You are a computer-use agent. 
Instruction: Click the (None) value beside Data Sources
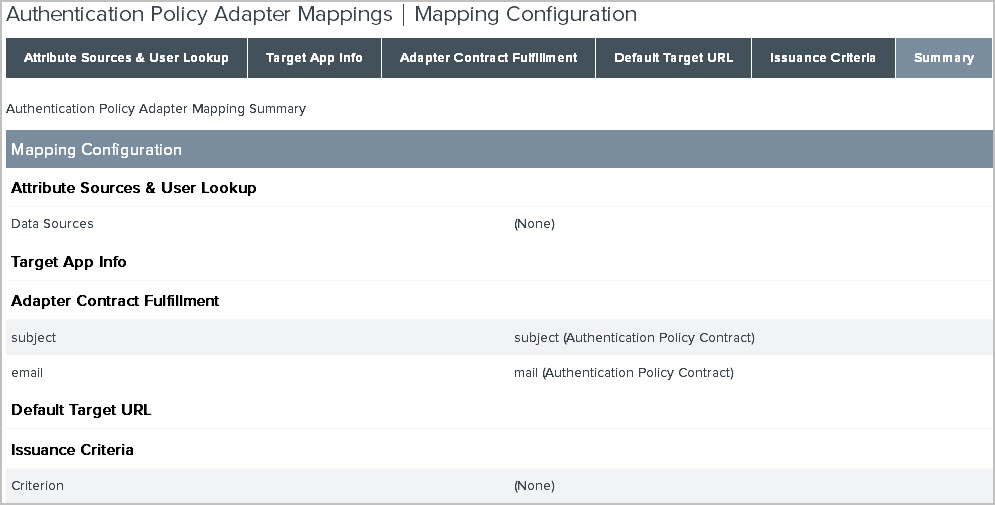click(x=534, y=224)
